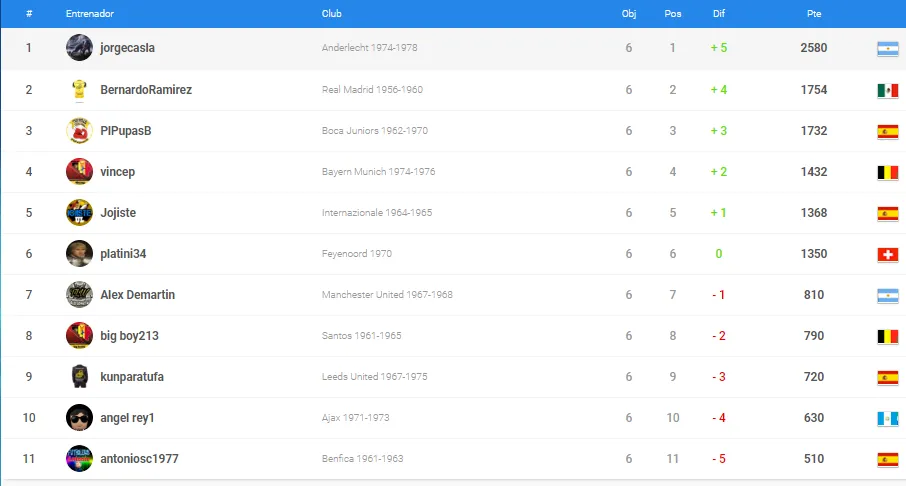906x486 pixels.
Task: Select club Bayern Munich 1974-1976
Action: click(378, 172)
